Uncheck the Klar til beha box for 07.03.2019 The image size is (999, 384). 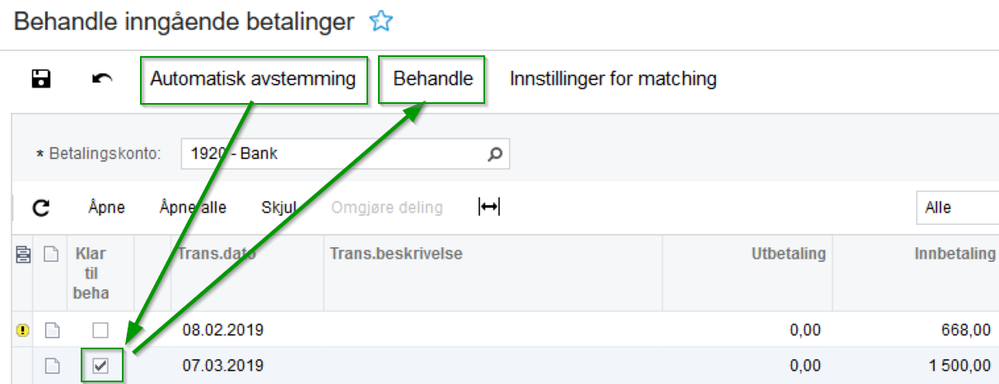[101, 366]
